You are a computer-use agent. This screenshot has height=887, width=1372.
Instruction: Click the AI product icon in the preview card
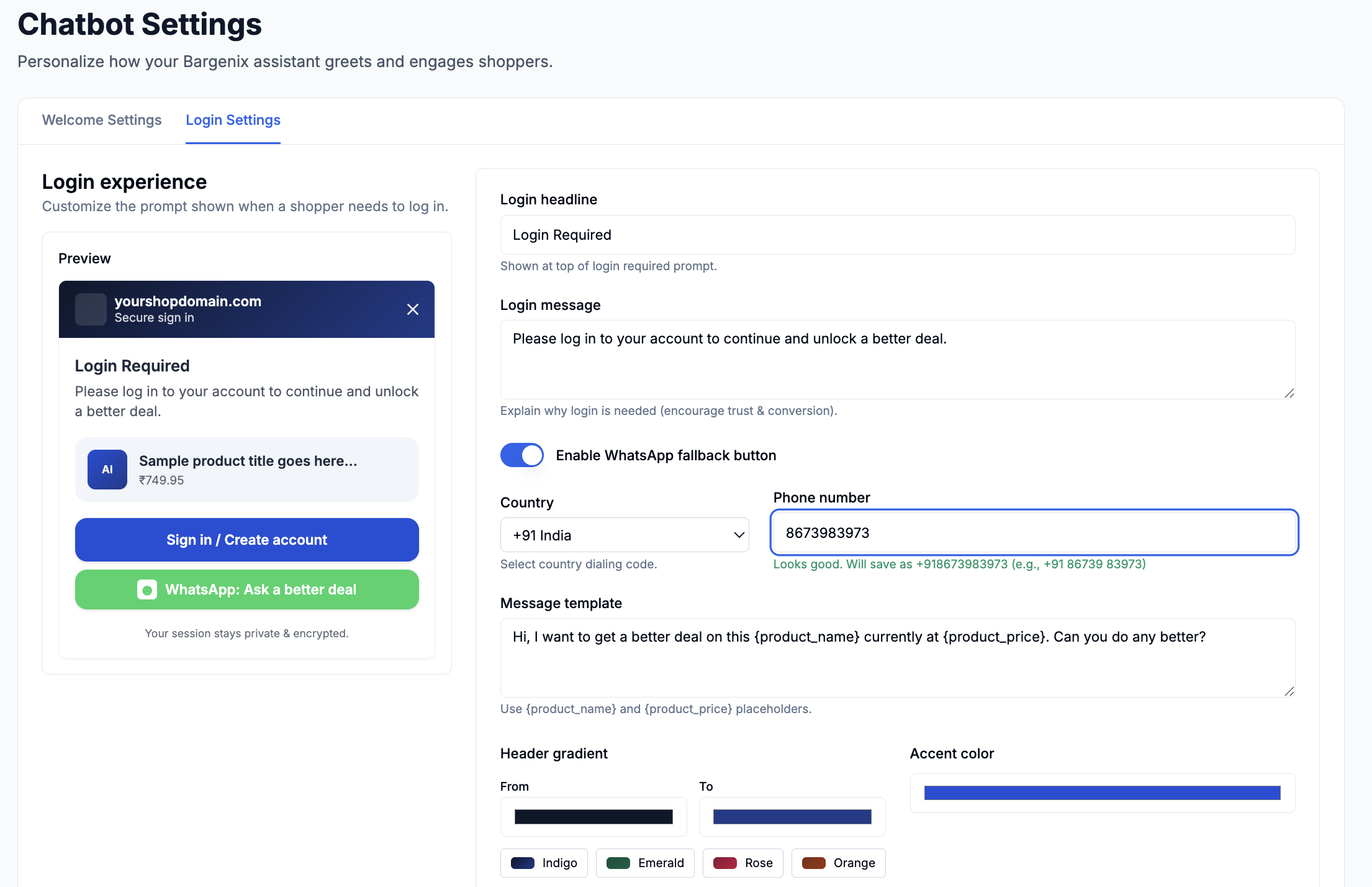coord(107,470)
